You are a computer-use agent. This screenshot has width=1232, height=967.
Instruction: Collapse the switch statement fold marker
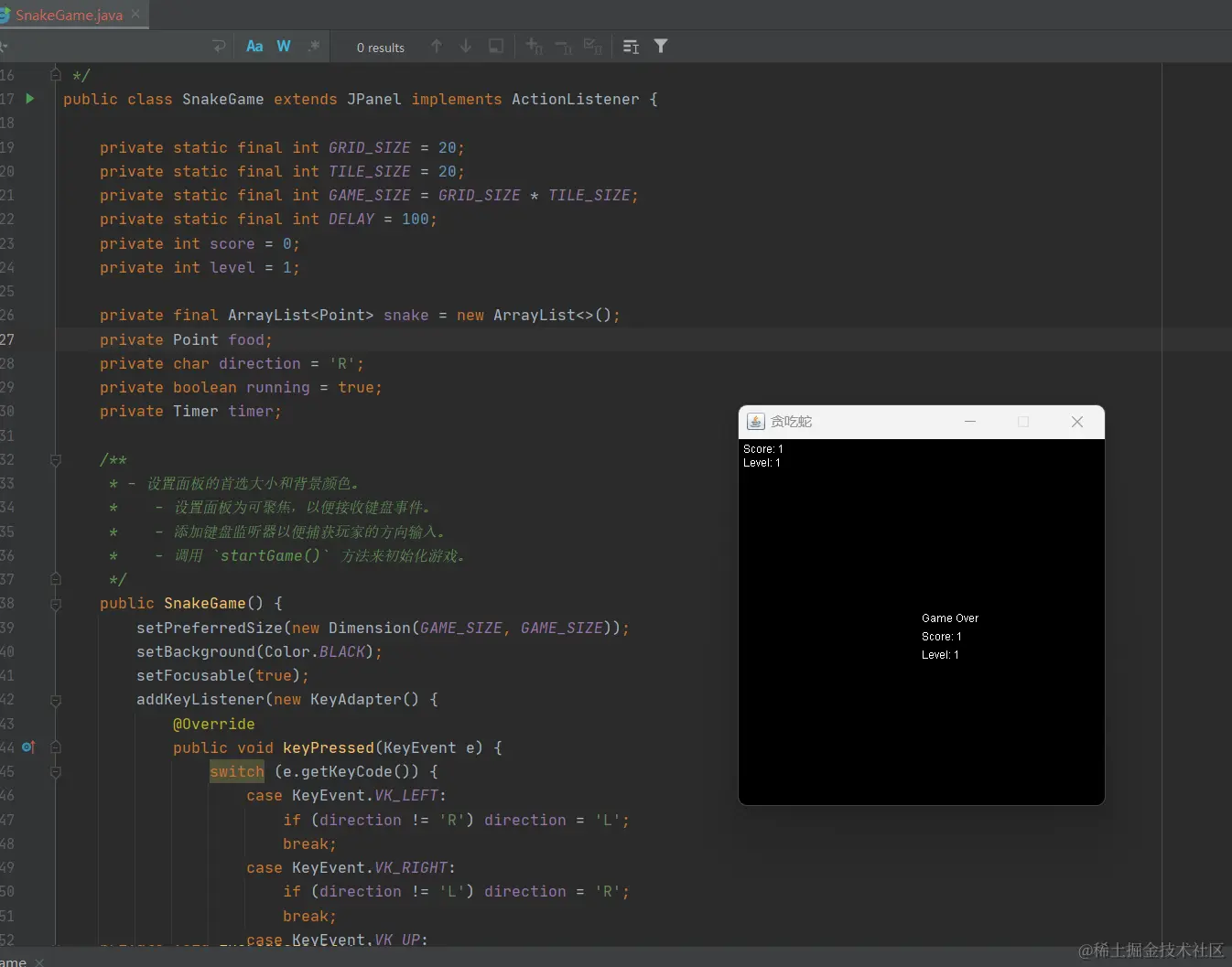(x=56, y=772)
